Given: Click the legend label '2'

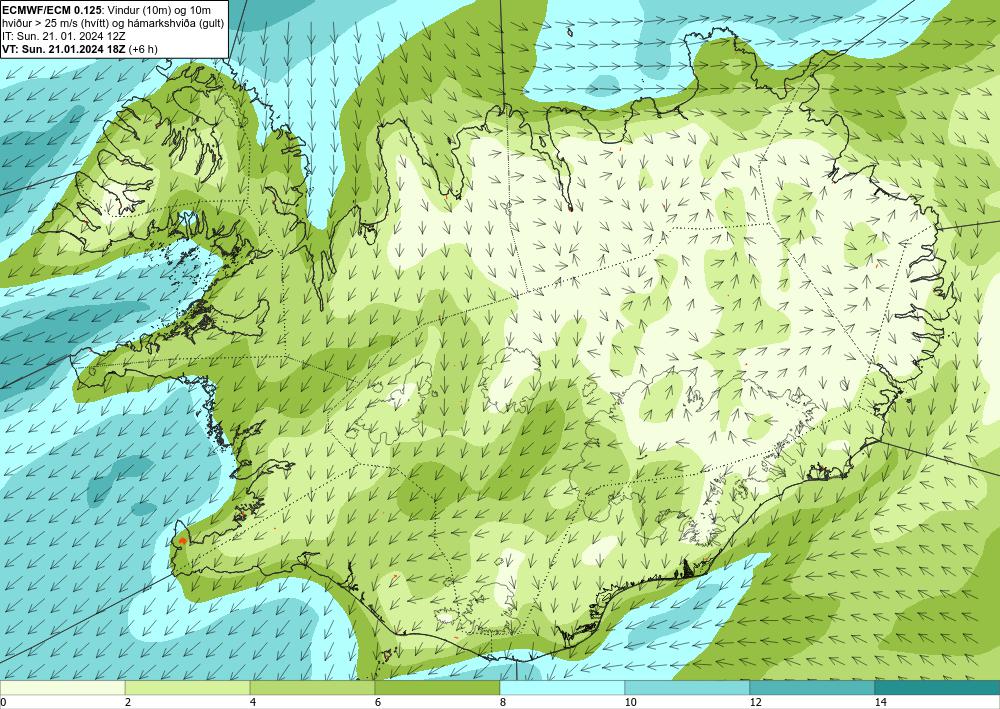Looking at the screenshot, I should pos(128,702).
